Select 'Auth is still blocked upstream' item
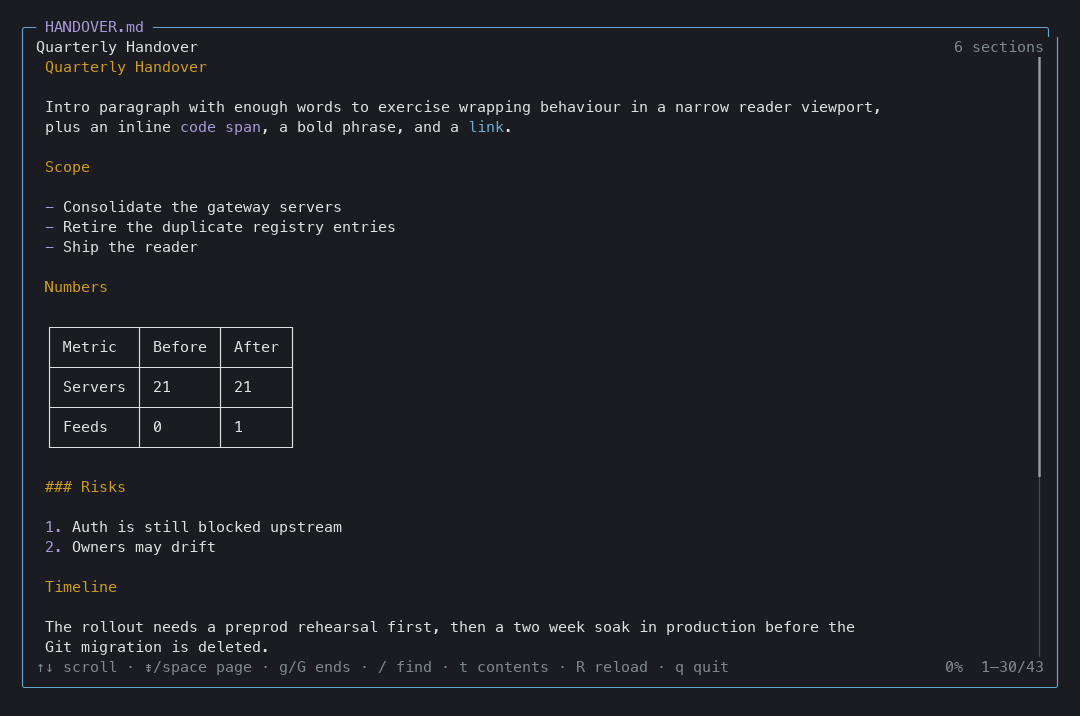This screenshot has width=1080, height=716. (194, 527)
